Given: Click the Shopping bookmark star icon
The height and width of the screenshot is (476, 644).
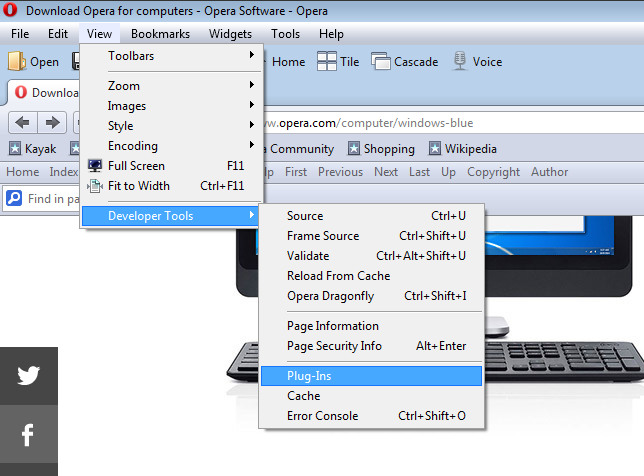Looking at the screenshot, I should [x=354, y=148].
